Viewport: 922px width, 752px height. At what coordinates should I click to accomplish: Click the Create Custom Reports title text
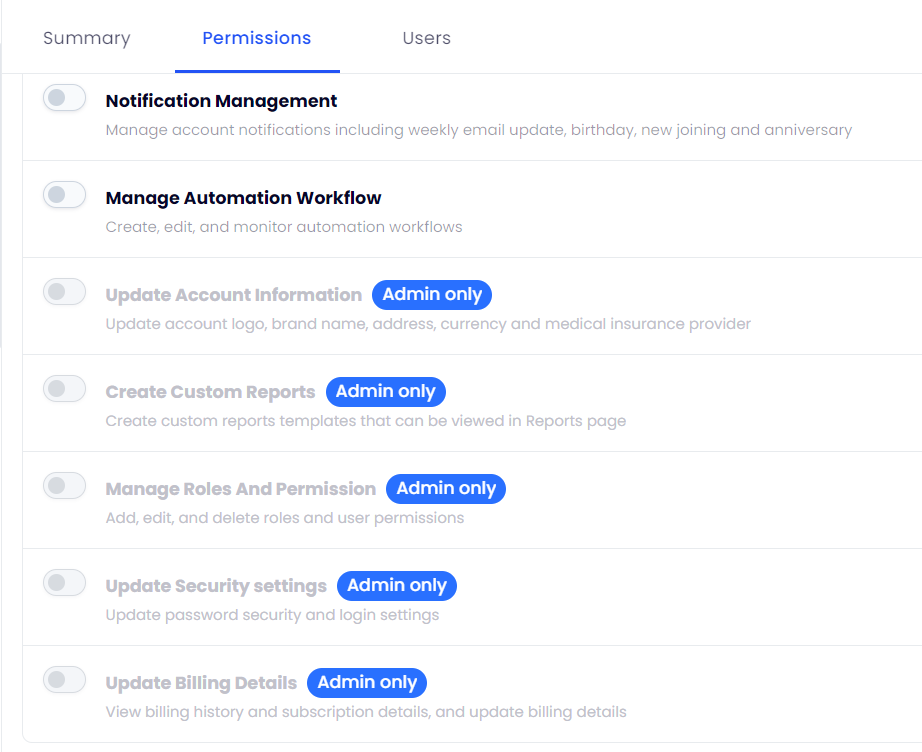tap(210, 392)
